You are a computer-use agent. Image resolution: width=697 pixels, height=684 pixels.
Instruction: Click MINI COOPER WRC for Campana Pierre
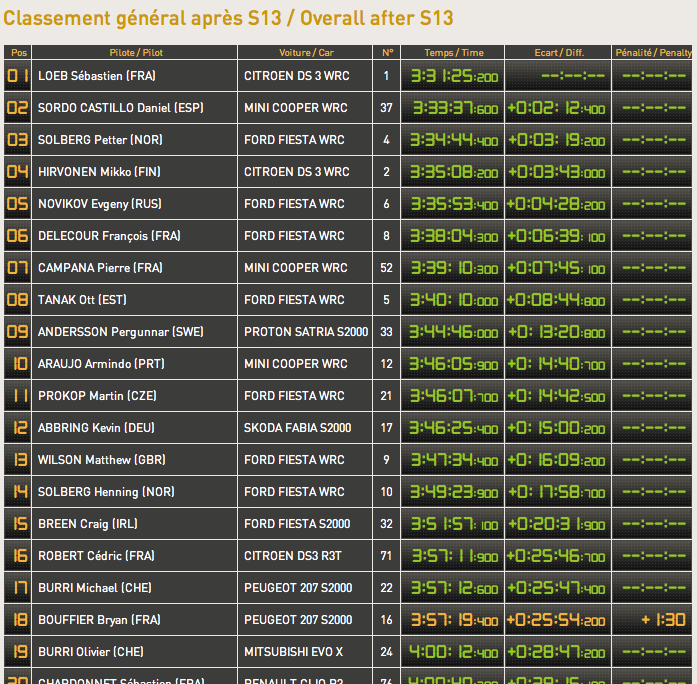[x=296, y=268]
